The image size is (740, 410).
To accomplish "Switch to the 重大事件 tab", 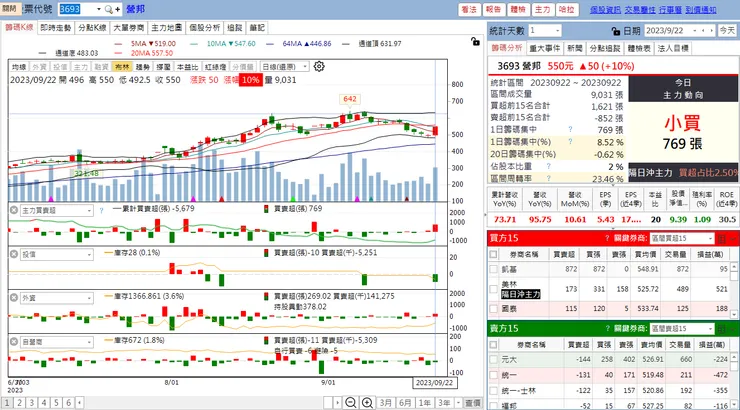I will [x=544, y=48].
